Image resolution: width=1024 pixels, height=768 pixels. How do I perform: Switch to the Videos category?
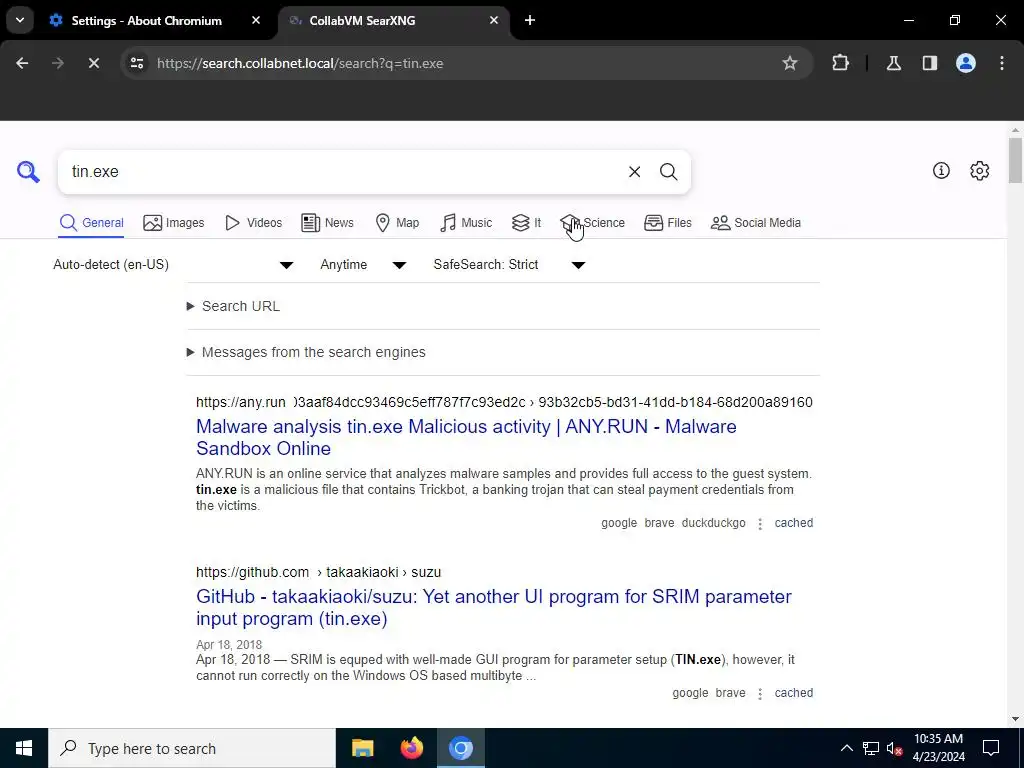[253, 223]
